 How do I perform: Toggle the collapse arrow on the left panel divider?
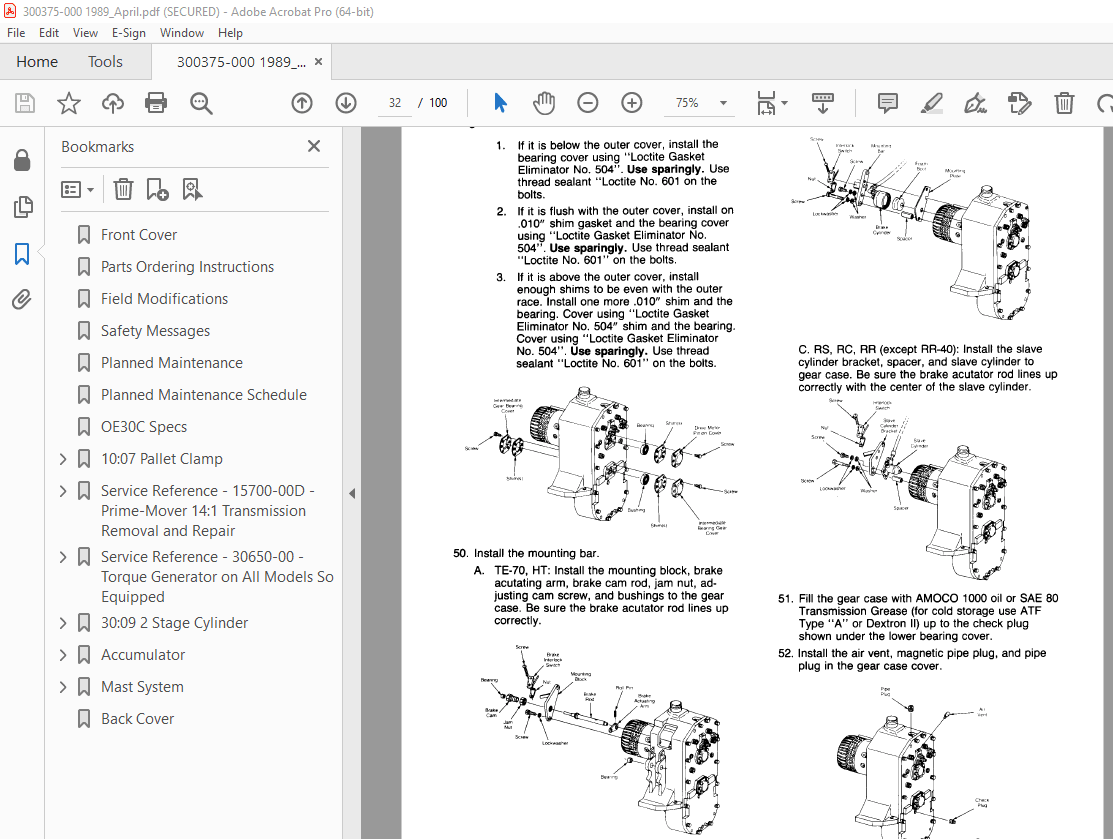coord(351,493)
